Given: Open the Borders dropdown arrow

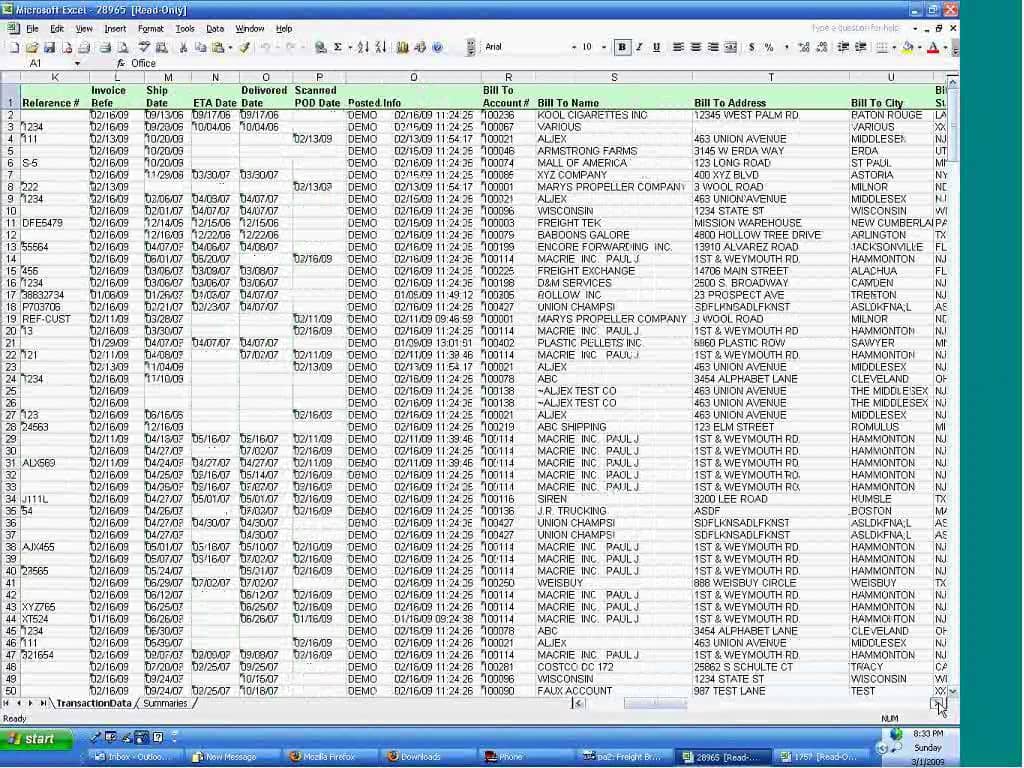Looking at the screenshot, I should (894, 47).
